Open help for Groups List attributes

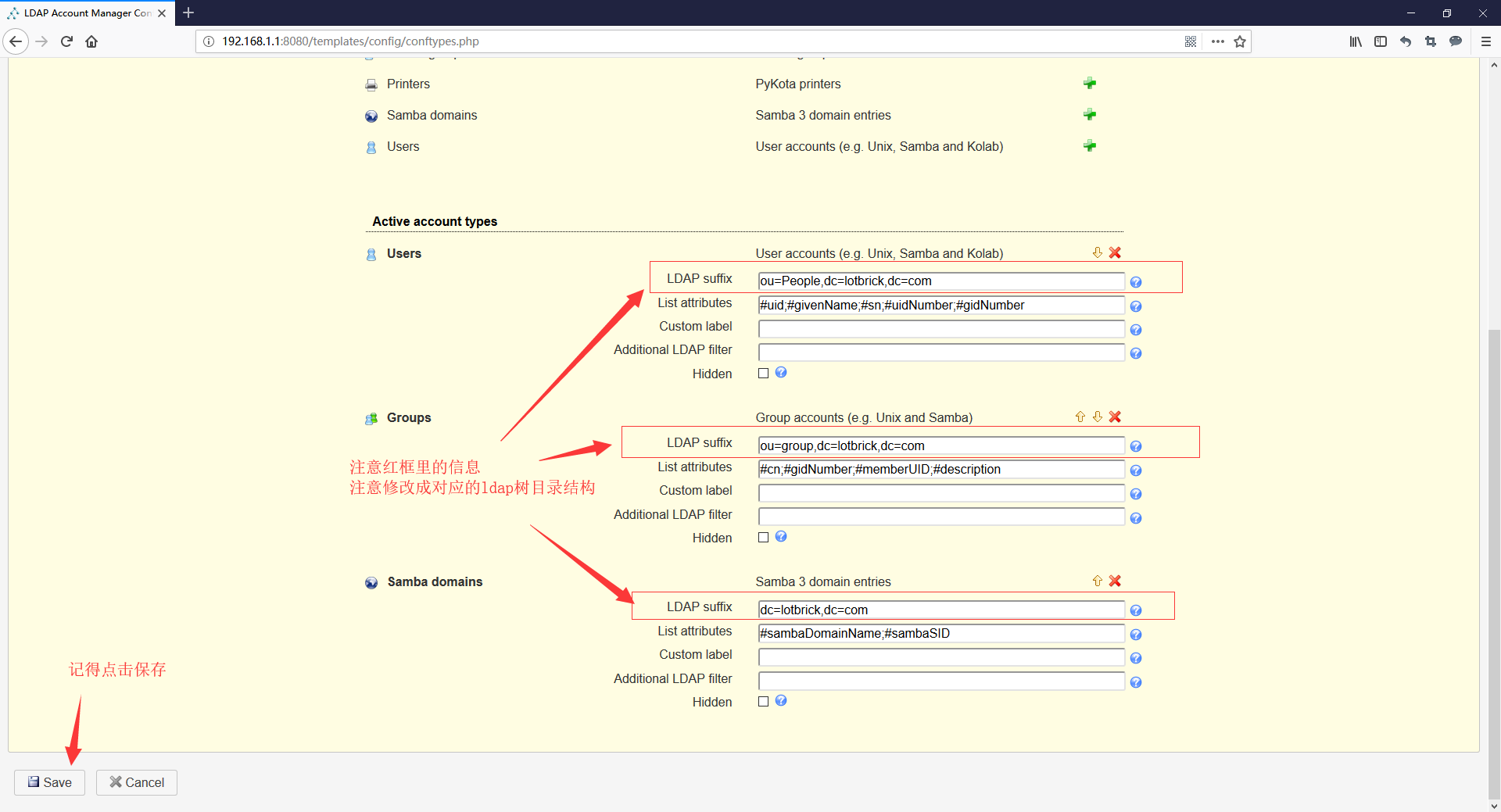coord(1136,470)
